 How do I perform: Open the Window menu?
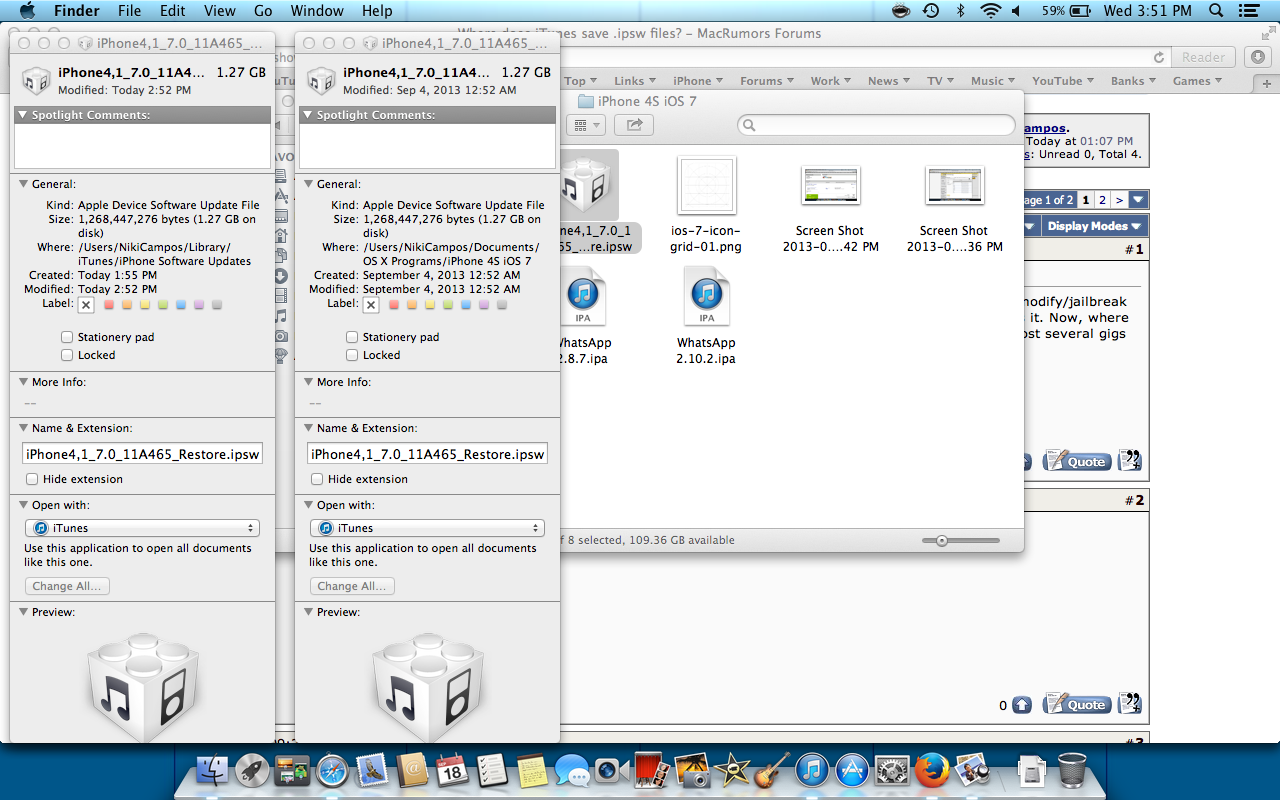[x=316, y=11]
